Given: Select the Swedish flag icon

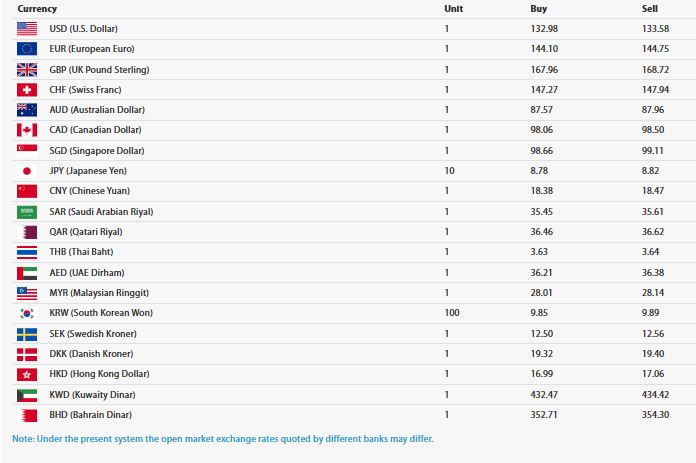Looking at the screenshot, I should click(27, 334).
